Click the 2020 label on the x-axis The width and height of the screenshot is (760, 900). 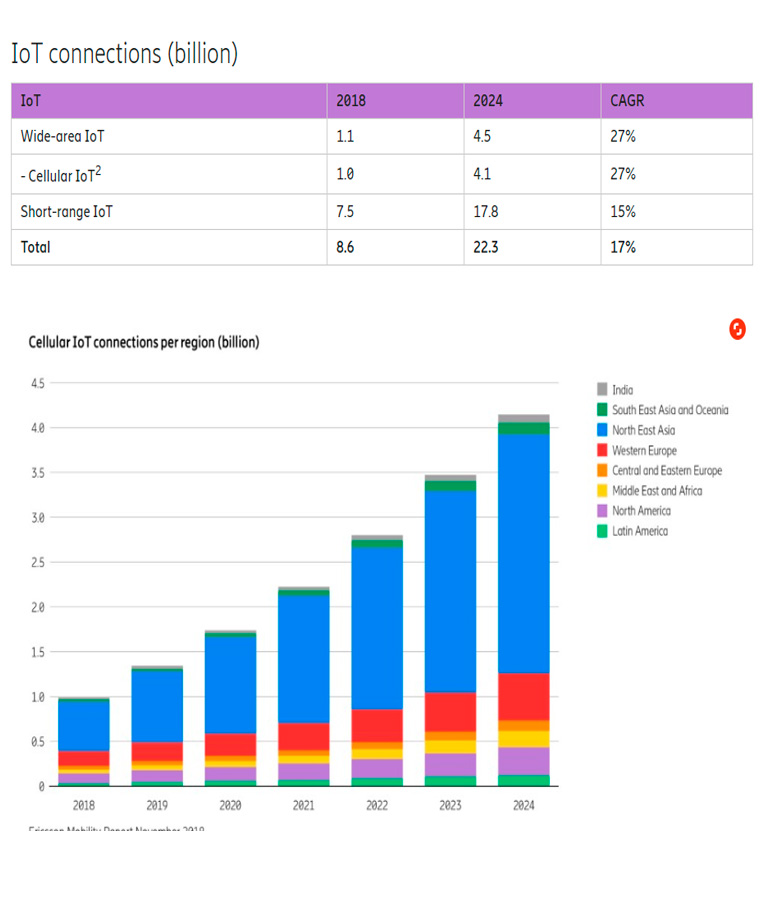click(x=230, y=805)
